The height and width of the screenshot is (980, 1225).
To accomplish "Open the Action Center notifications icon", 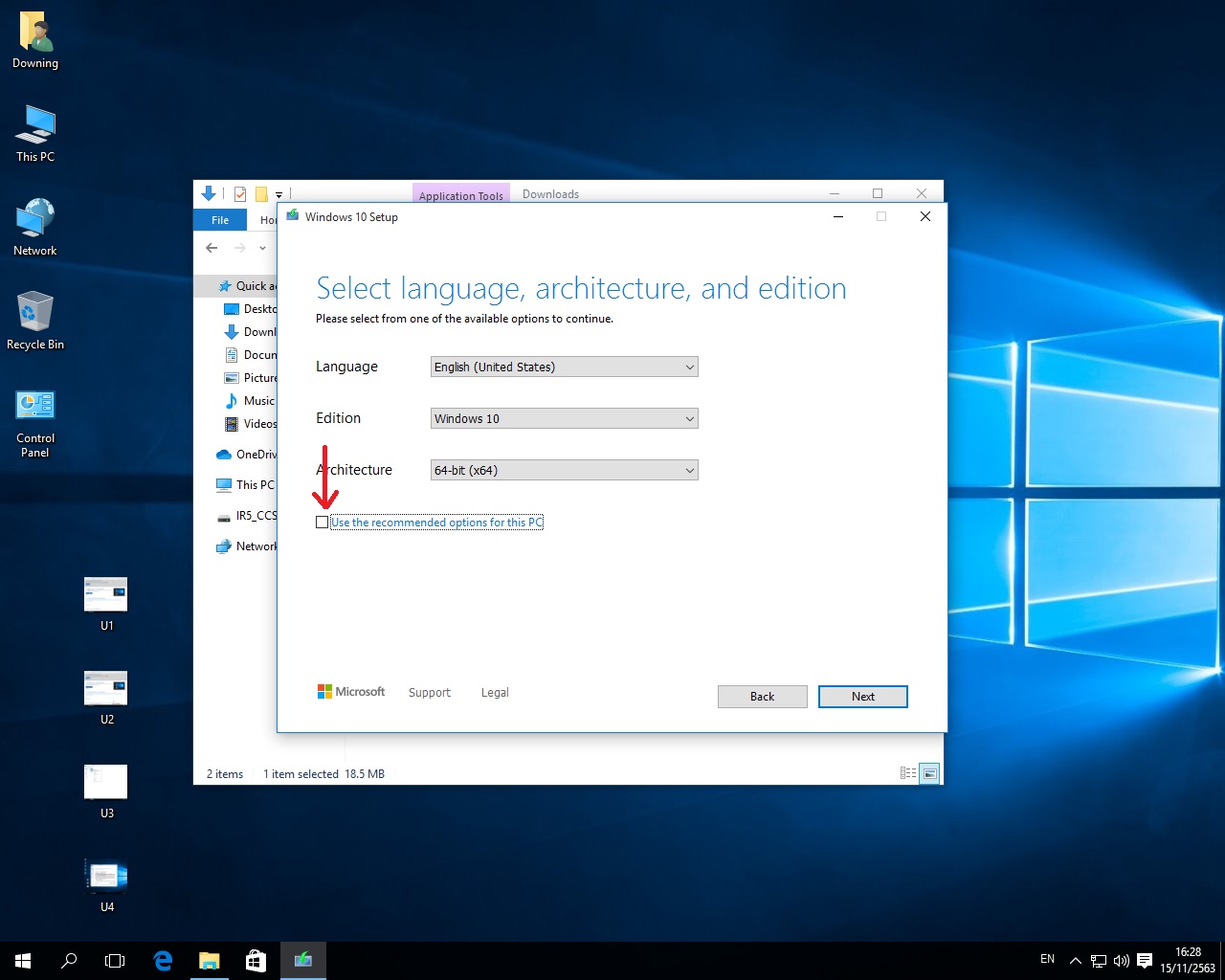I will pyautogui.click(x=1145, y=961).
